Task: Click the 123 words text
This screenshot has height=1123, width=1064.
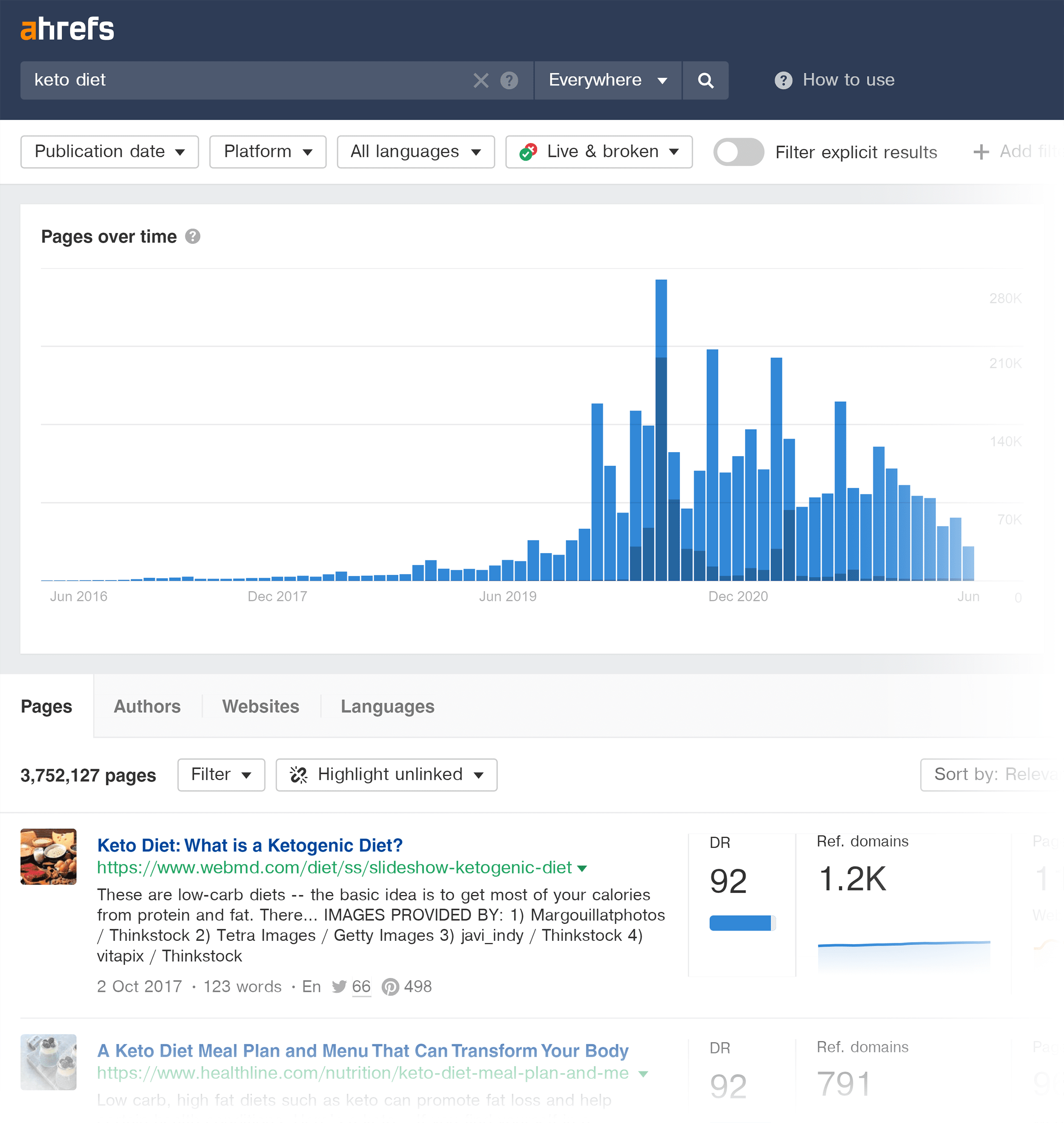Action: [242, 987]
